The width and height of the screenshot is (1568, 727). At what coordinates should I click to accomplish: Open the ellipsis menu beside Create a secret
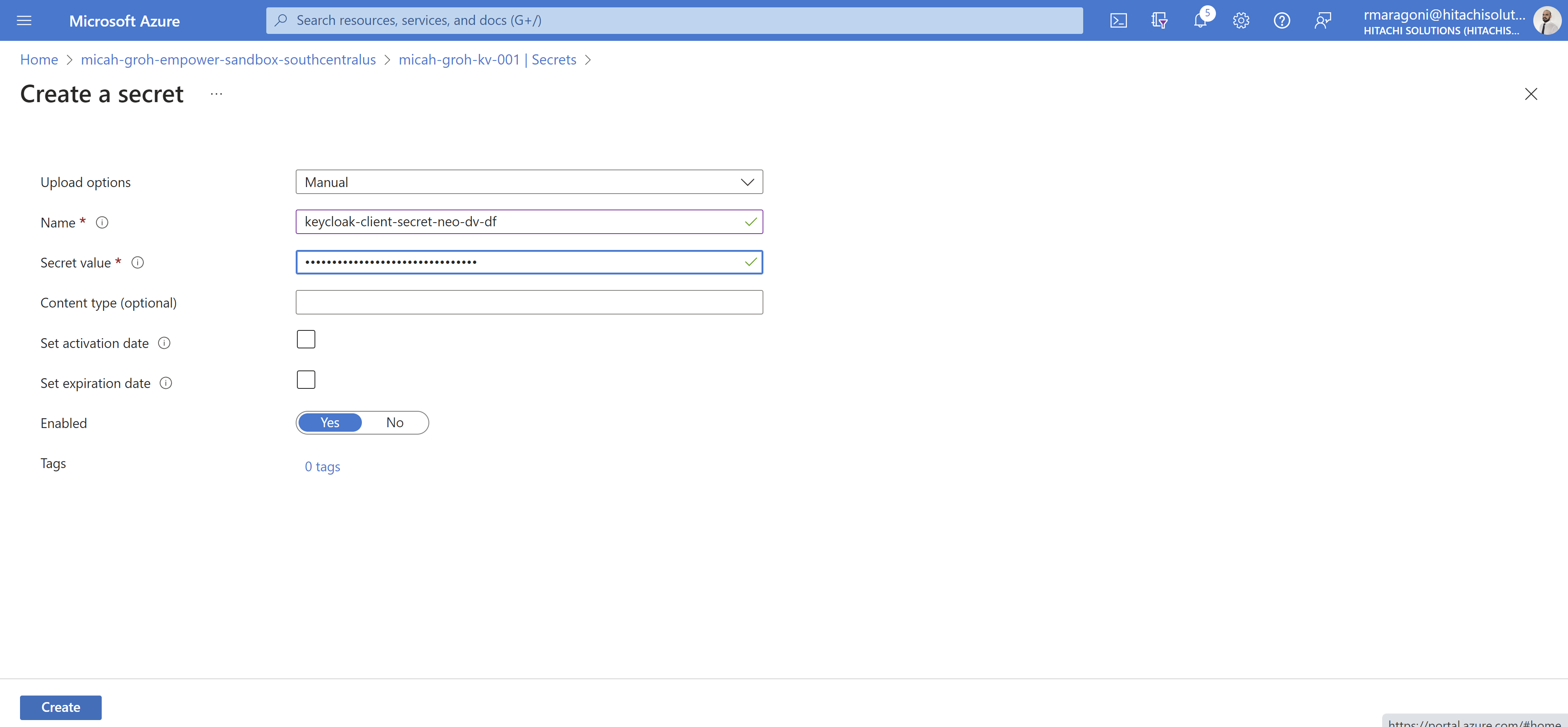(x=217, y=94)
